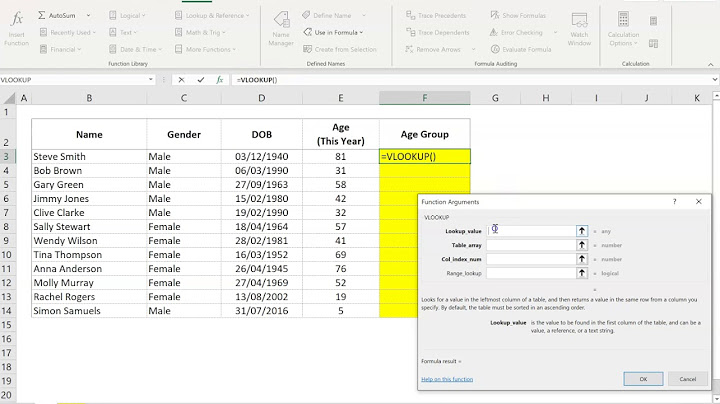Open the Watch Window

(x=579, y=28)
